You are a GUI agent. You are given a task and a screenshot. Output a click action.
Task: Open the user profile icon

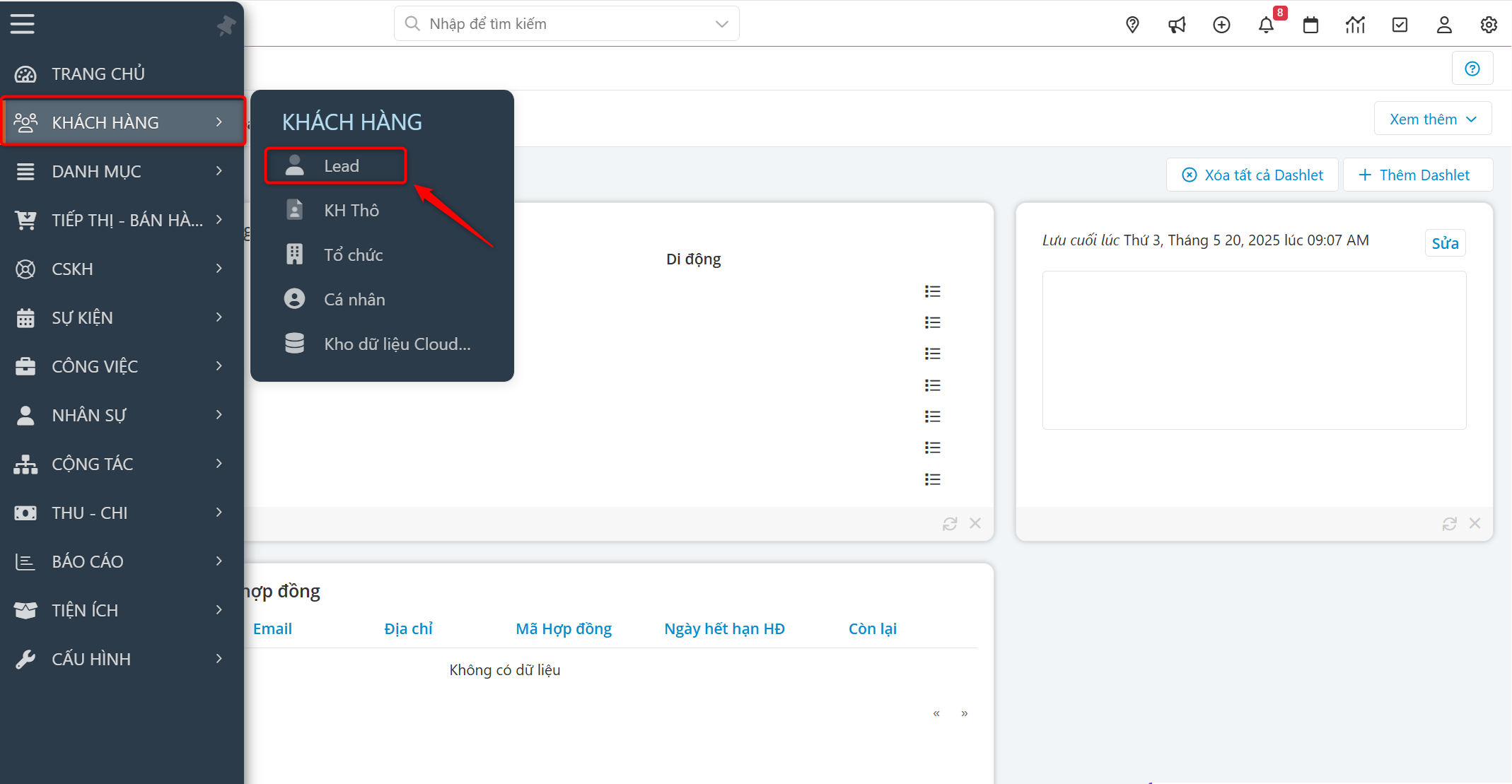pos(1444,25)
